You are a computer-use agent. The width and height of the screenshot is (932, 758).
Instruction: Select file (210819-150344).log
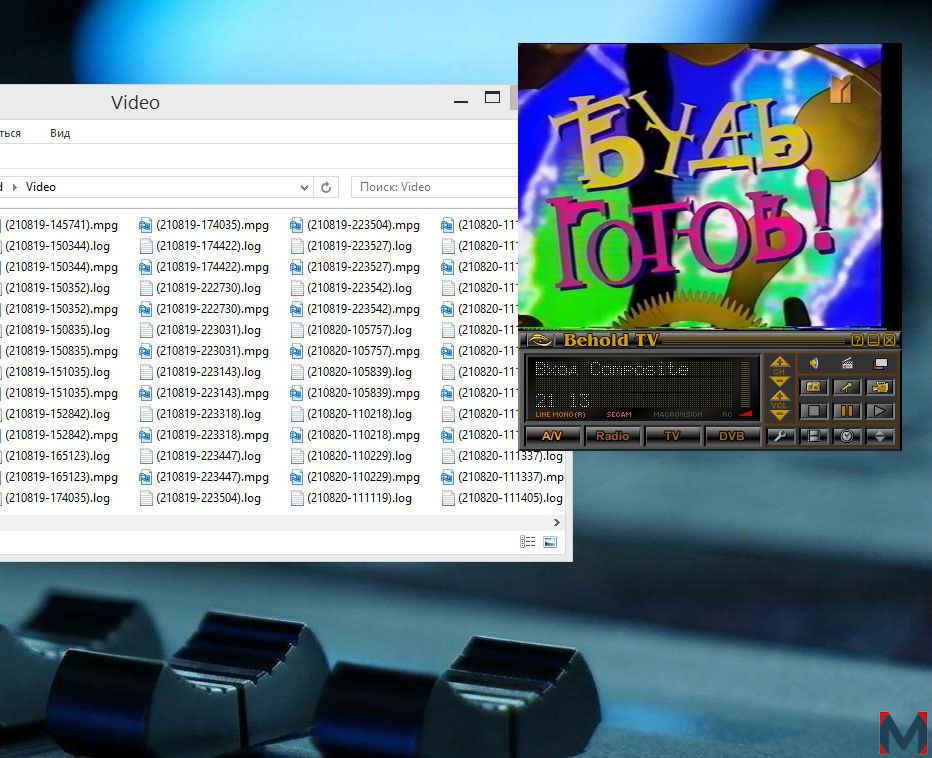[57, 246]
